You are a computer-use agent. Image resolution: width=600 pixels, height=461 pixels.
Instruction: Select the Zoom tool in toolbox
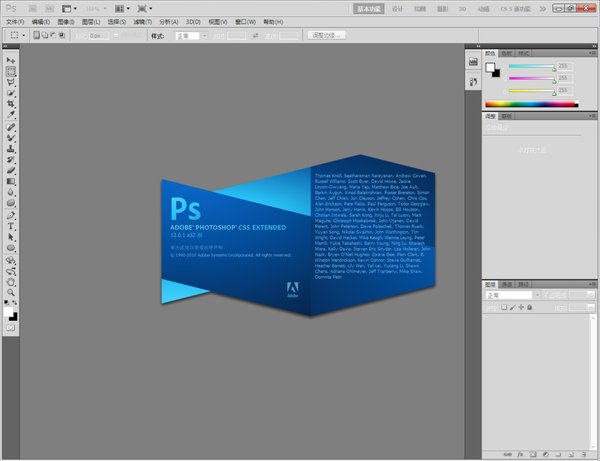11,290
